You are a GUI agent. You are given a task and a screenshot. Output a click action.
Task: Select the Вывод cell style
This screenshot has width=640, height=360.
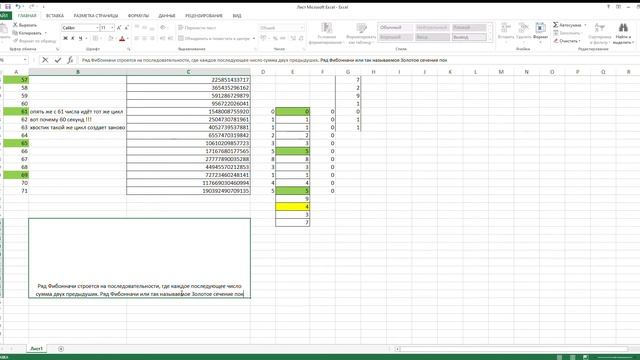pos(469,37)
